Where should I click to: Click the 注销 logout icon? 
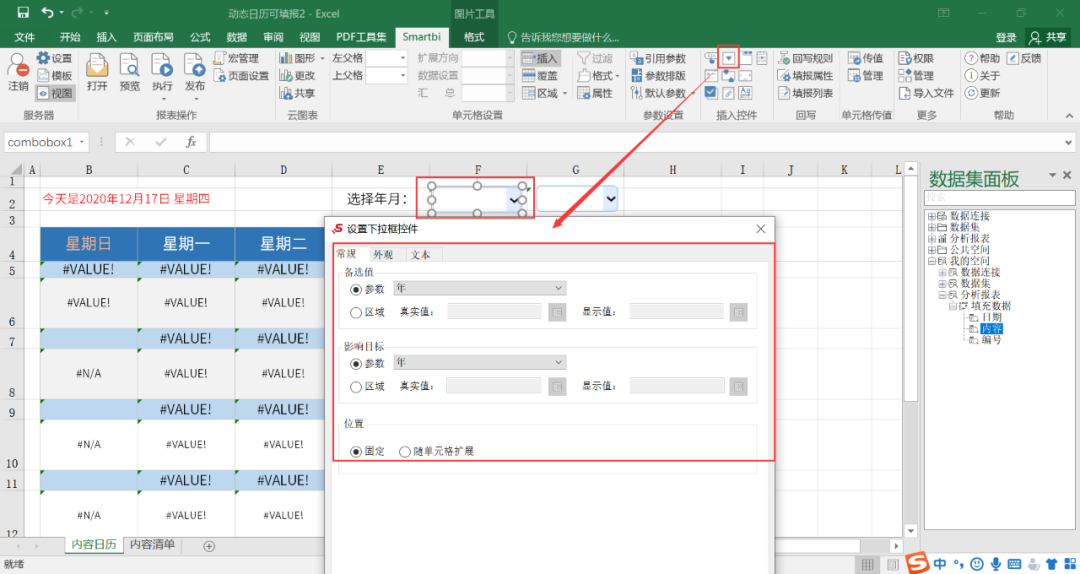tap(18, 72)
